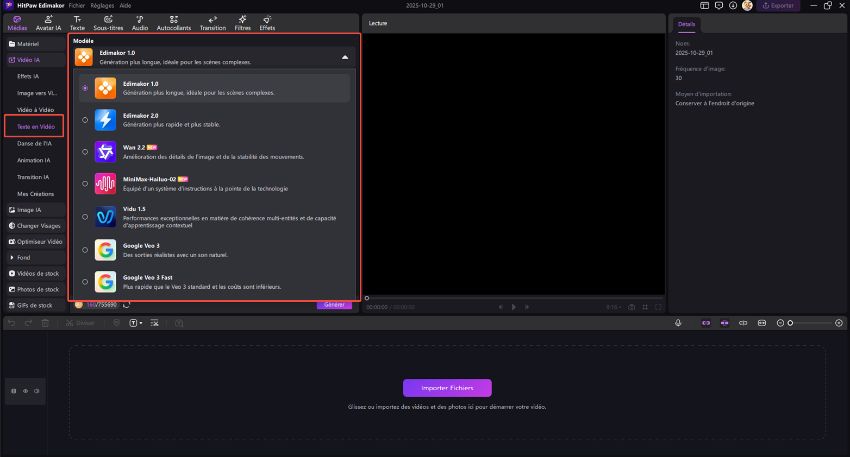Select the Wan 2.2 model radio button
This screenshot has height=457, width=850.
tap(85, 152)
